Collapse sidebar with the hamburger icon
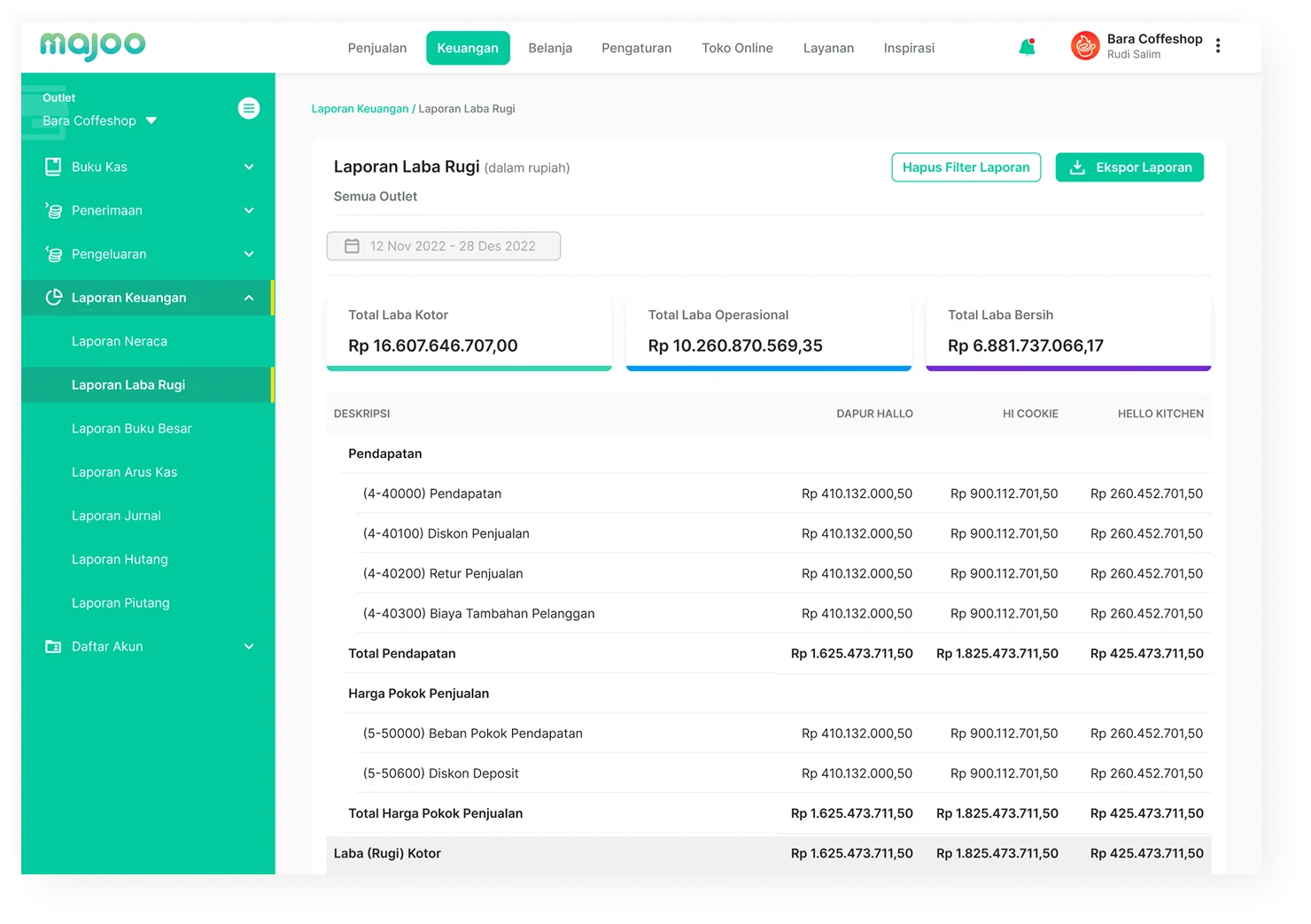 [x=249, y=108]
